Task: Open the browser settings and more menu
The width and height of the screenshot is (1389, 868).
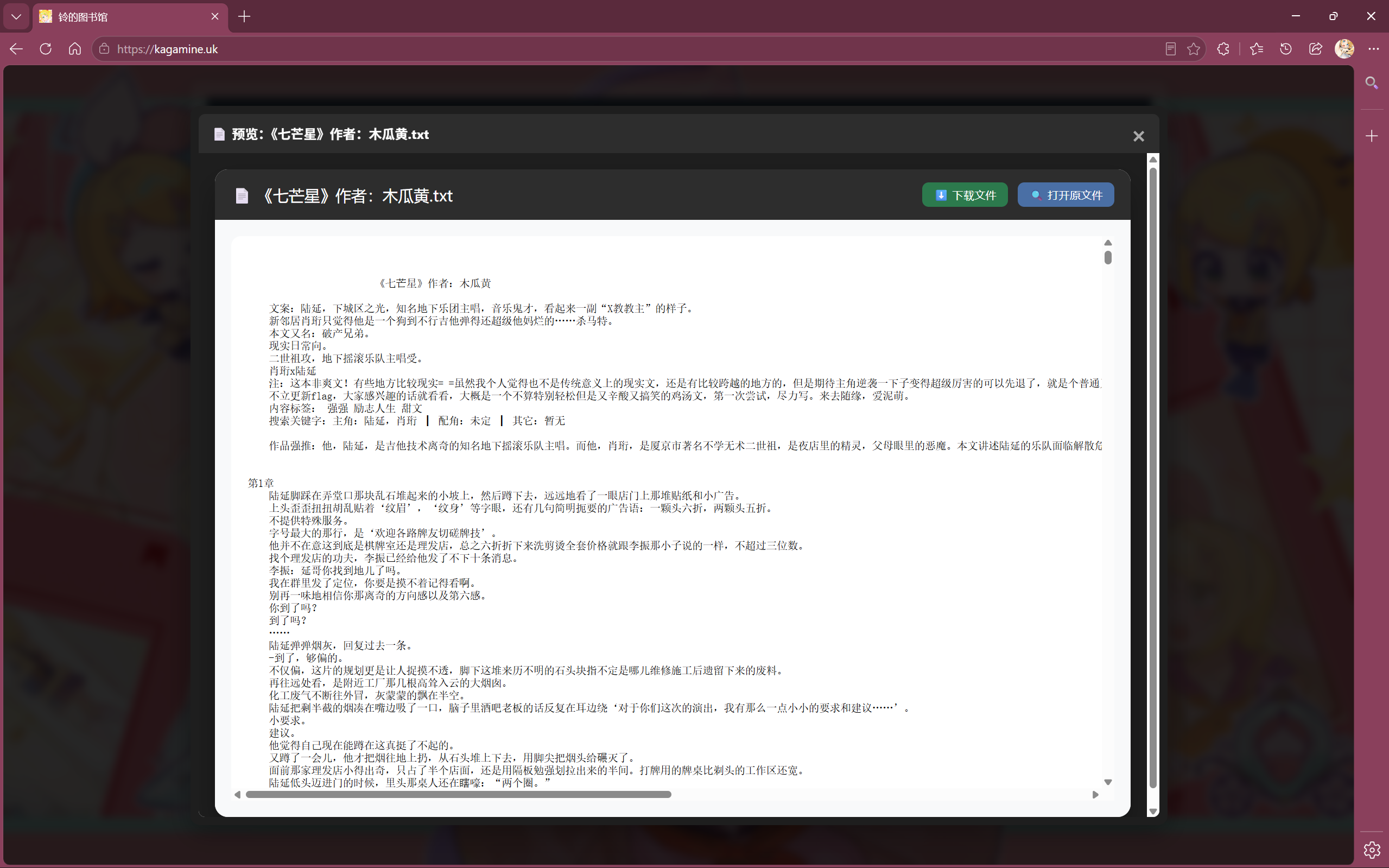Action: click(1373, 49)
